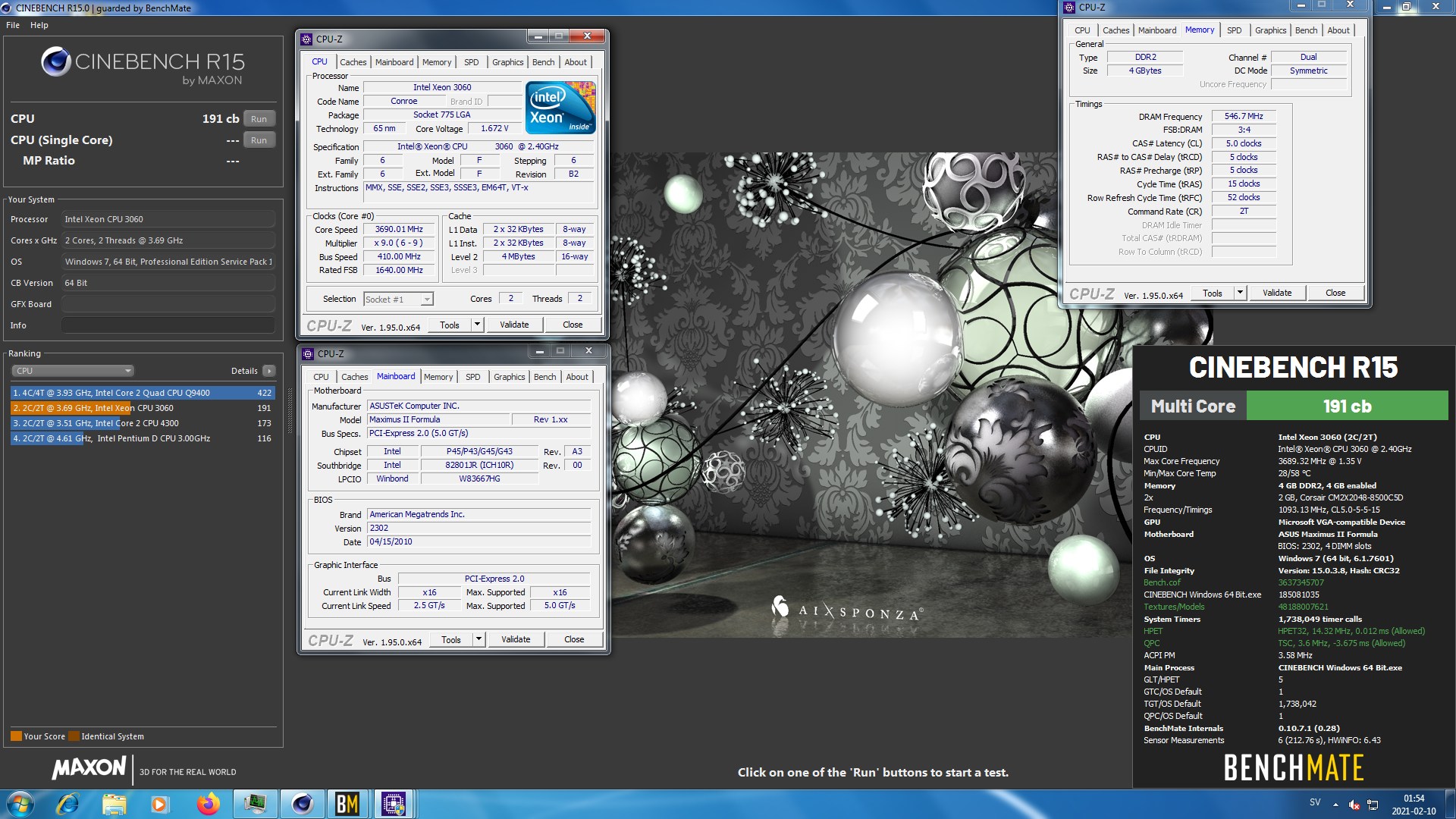Click the Cinebench title bar app icon
The image size is (1456, 819).
click(7, 8)
